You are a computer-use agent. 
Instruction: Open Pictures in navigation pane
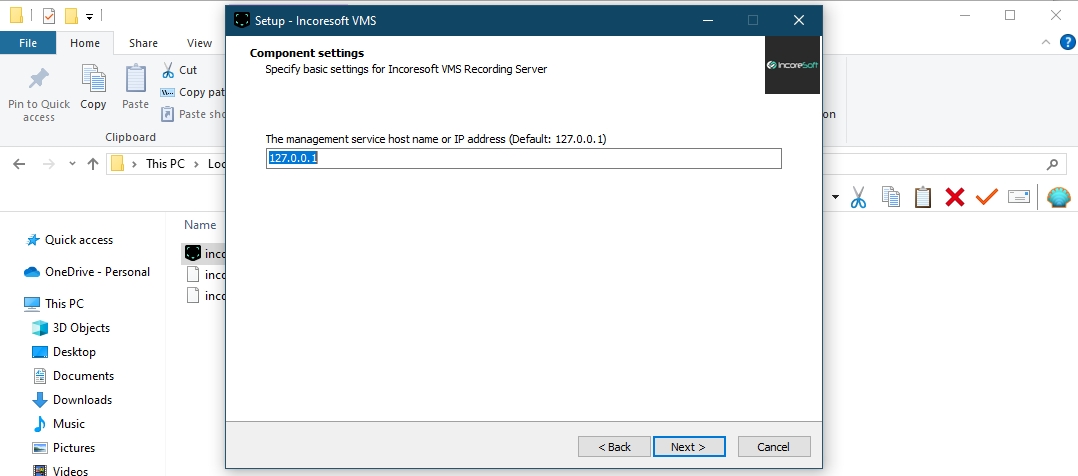(x=64, y=448)
